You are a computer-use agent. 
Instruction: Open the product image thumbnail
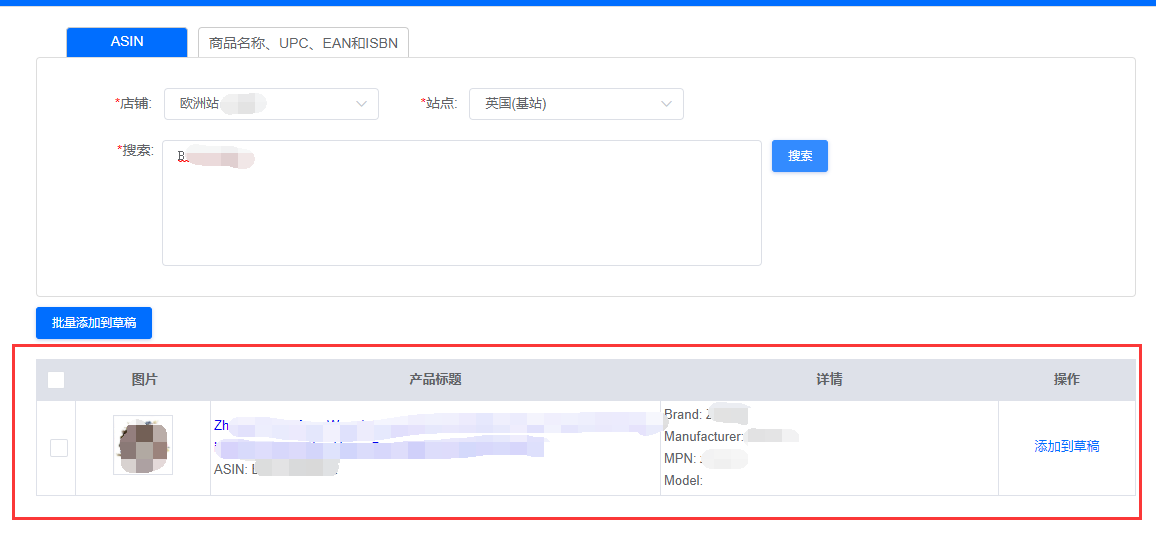pyautogui.click(x=143, y=445)
